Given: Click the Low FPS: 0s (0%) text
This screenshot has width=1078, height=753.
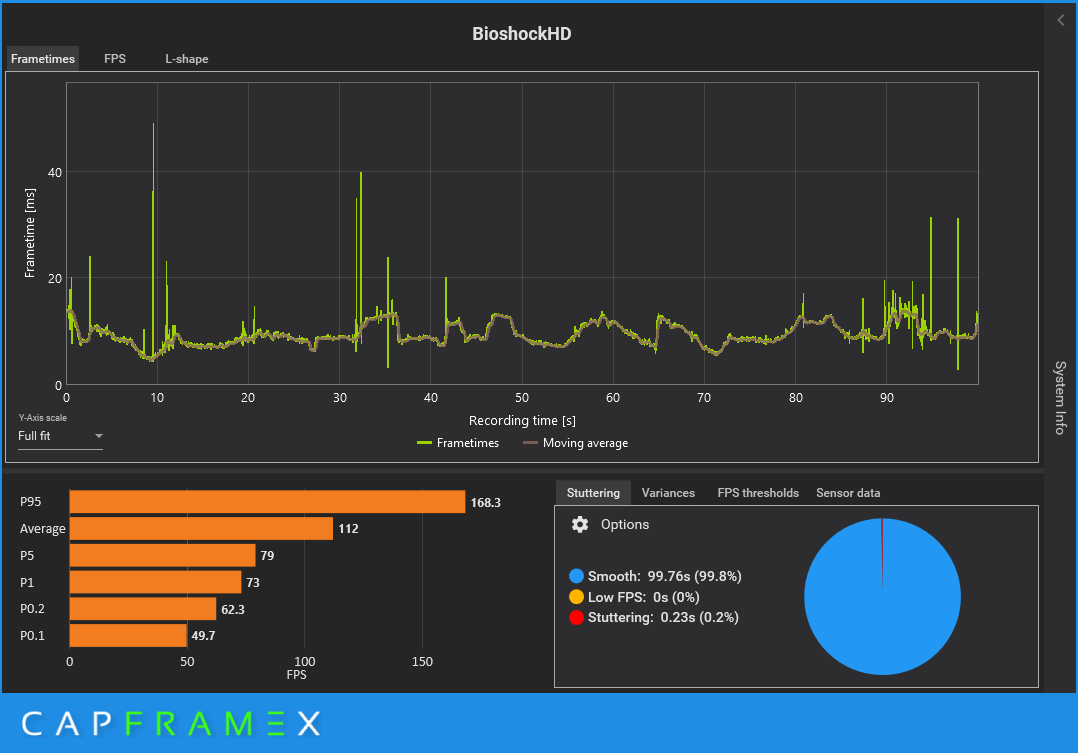Looking at the screenshot, I should [644, 597].
